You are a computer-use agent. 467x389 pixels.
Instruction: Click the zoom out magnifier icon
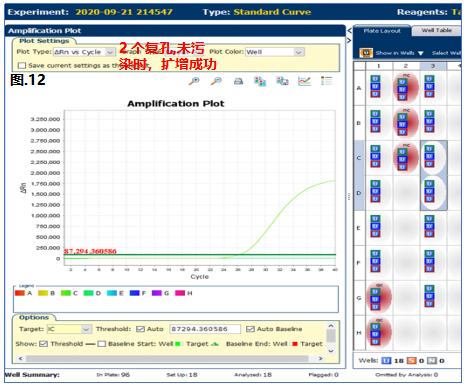point(216,81)
